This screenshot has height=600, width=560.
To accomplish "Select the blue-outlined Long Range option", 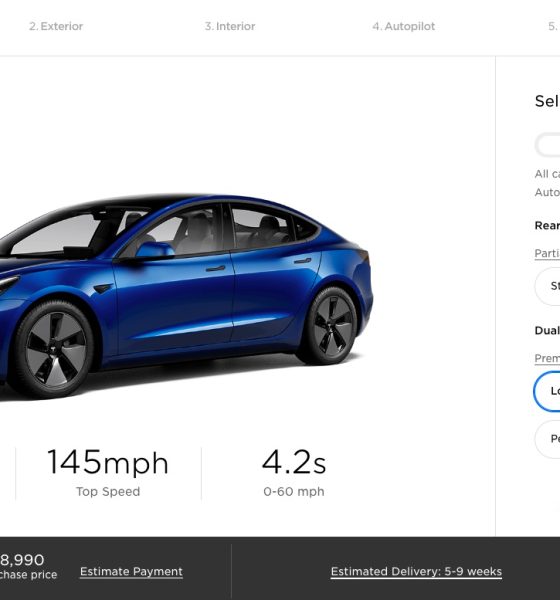I will [547, 391].
